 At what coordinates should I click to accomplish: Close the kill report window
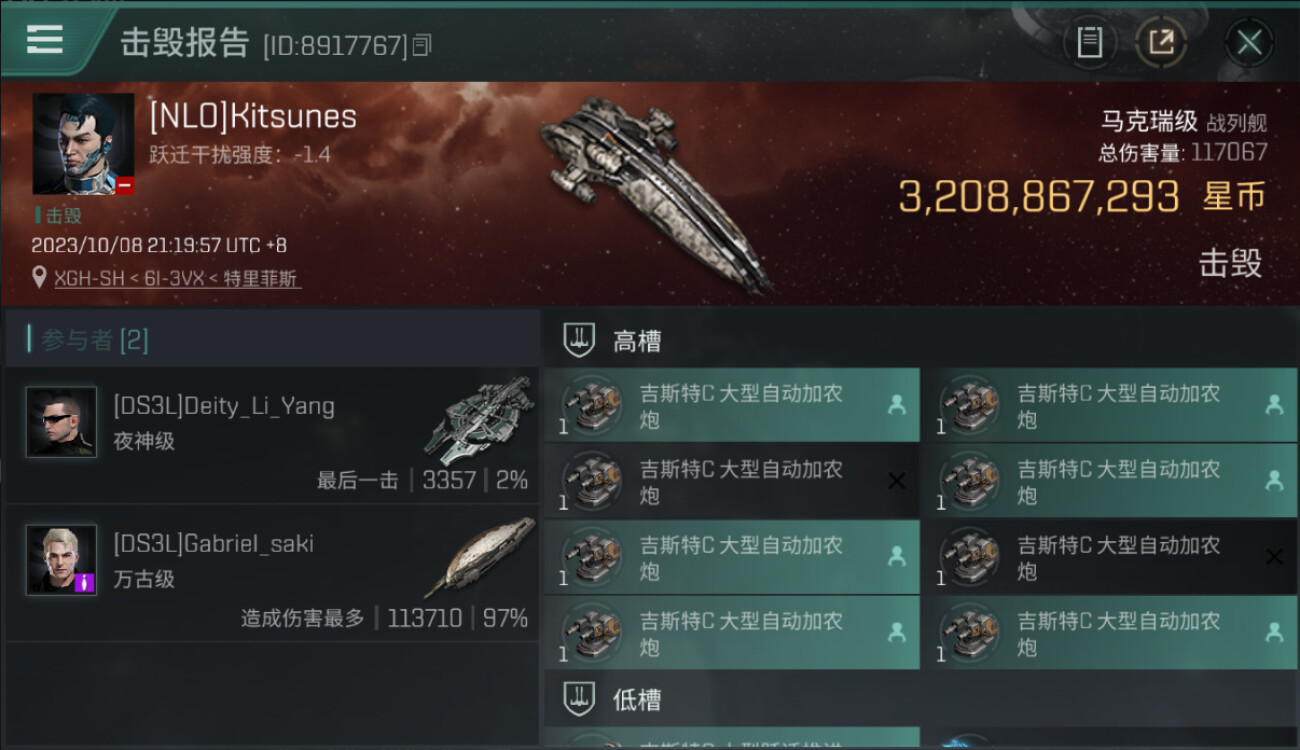1249,42
